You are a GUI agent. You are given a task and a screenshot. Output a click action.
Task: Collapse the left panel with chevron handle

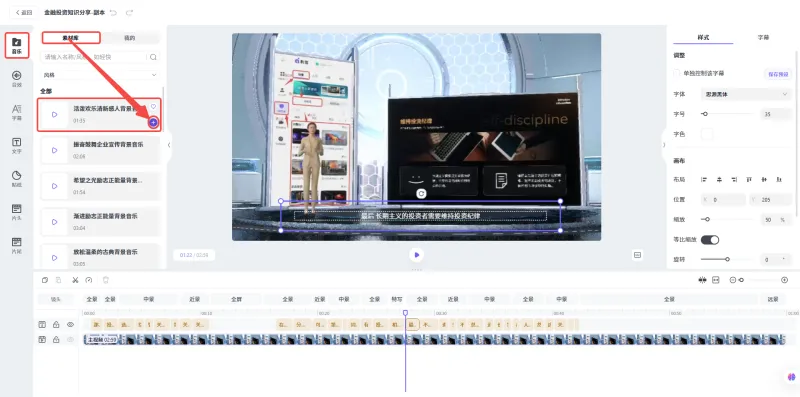(169, 145)
